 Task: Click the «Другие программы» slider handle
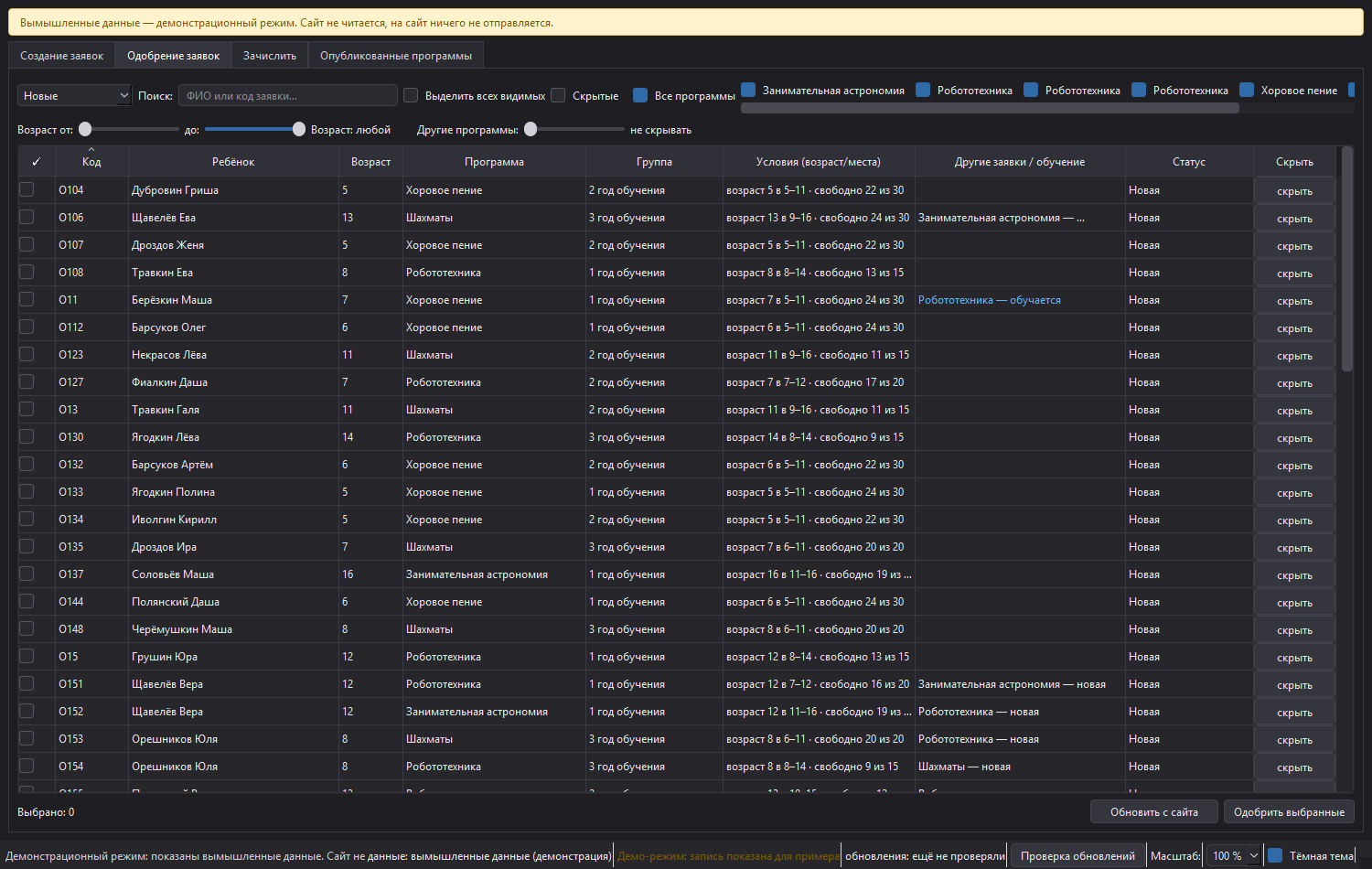pyautogui.click(x=531, y=129)
